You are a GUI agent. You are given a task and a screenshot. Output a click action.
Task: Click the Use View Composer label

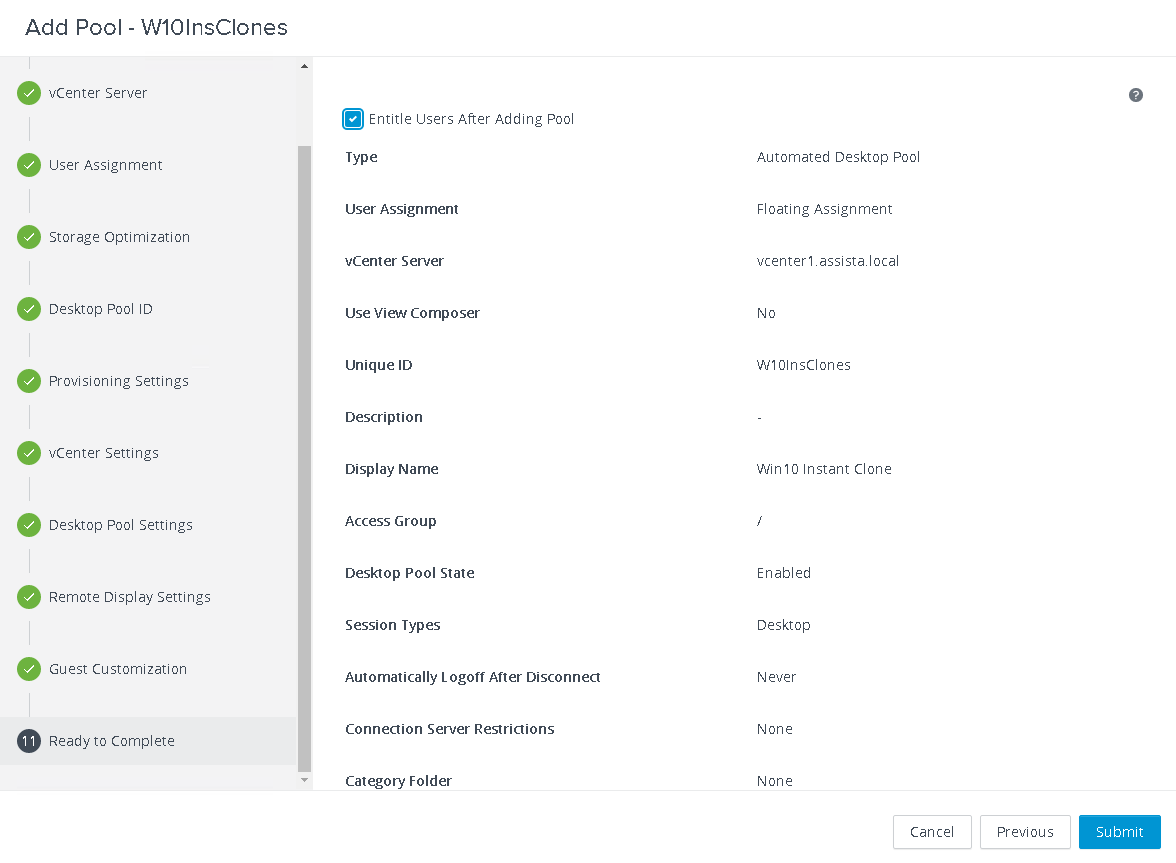coord(412,313)
